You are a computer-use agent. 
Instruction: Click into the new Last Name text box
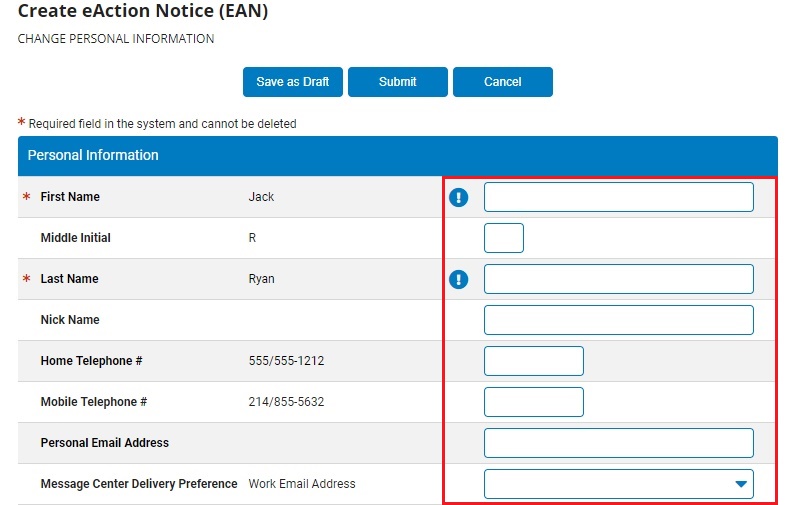(x=618, y=279)
